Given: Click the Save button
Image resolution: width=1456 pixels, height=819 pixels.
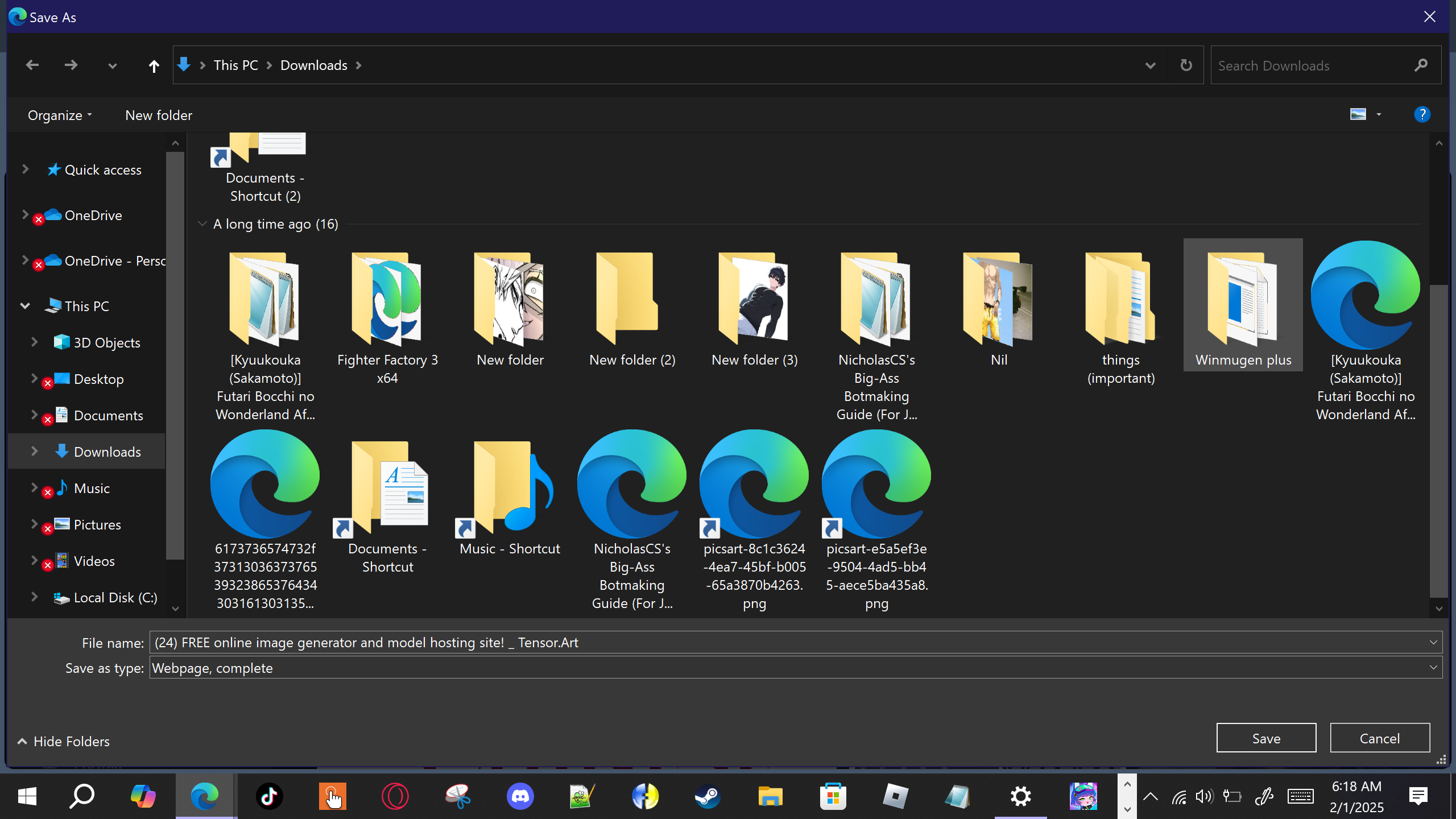Looking at the screenshot, I should pos(1266,738).
